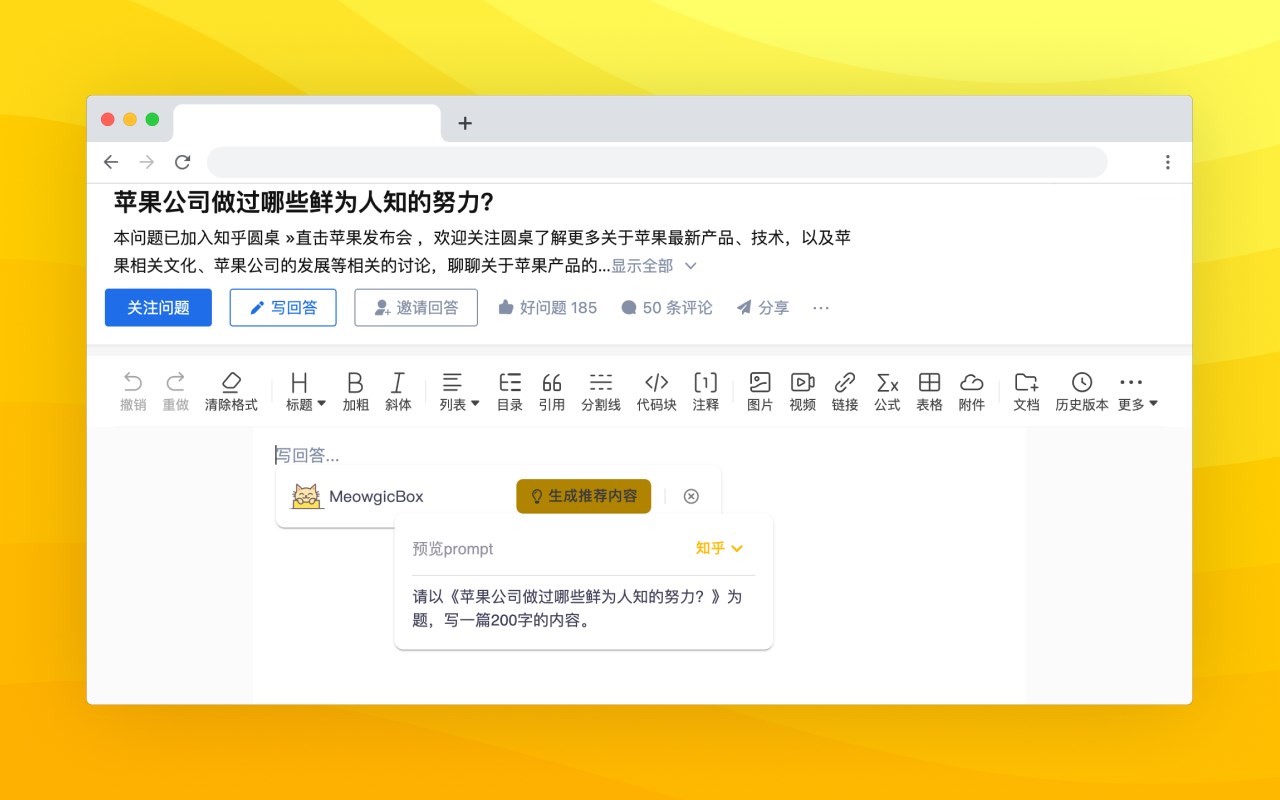This screenshot has width=1280, height=800.
Task: Click the 生成推荐内容 generate button
Action: click(584, 496)
